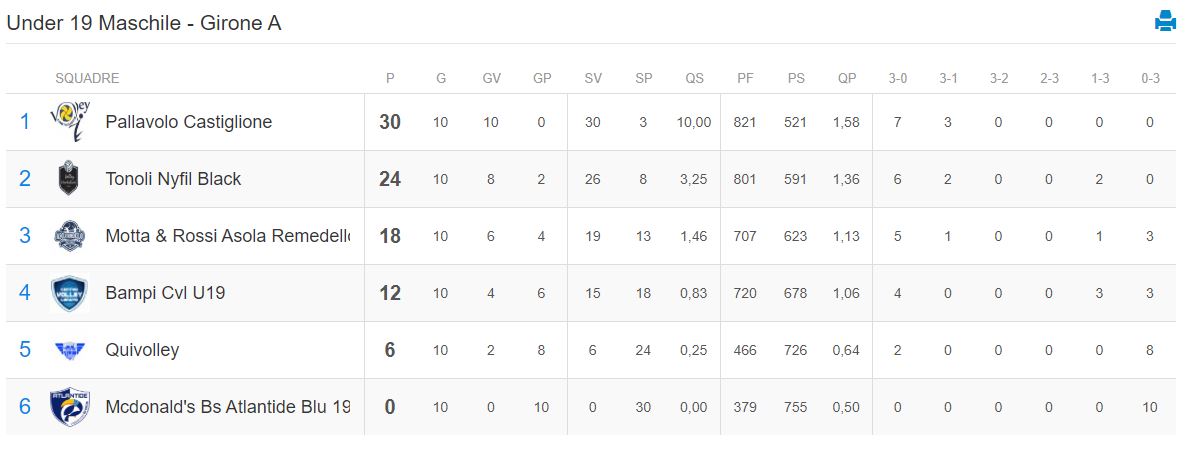Click the Tonoli Nyfil Black logo

pyautogui.click(x=69, y=179)
